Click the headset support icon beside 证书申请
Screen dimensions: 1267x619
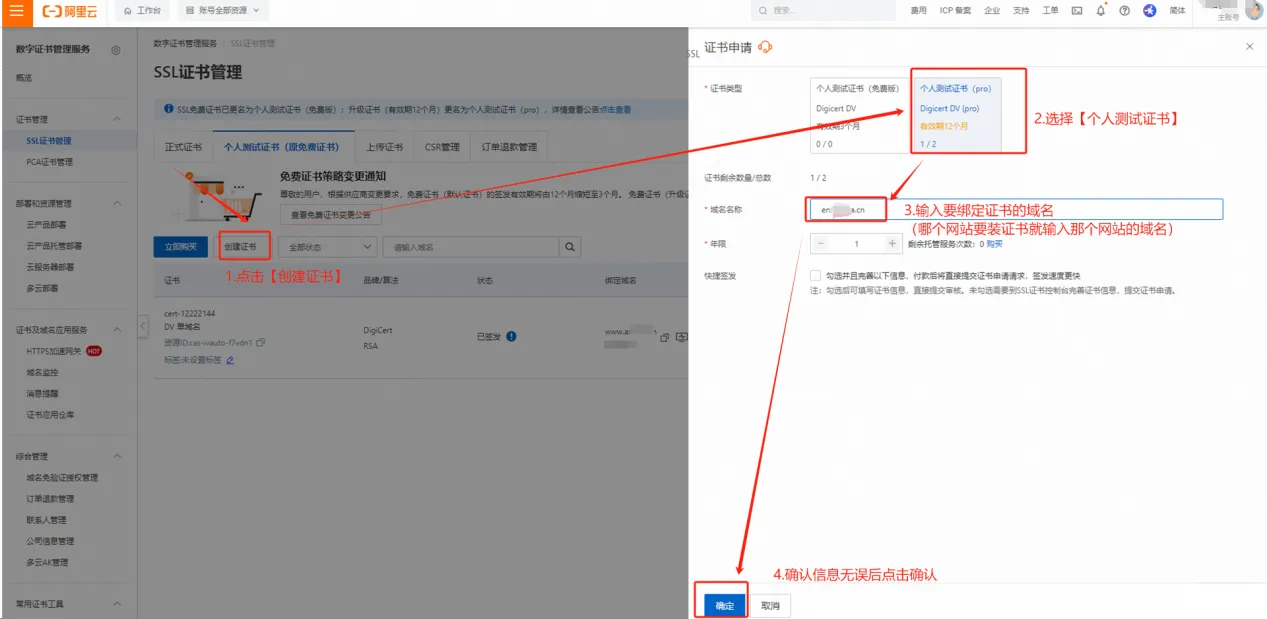pos(766,47)
